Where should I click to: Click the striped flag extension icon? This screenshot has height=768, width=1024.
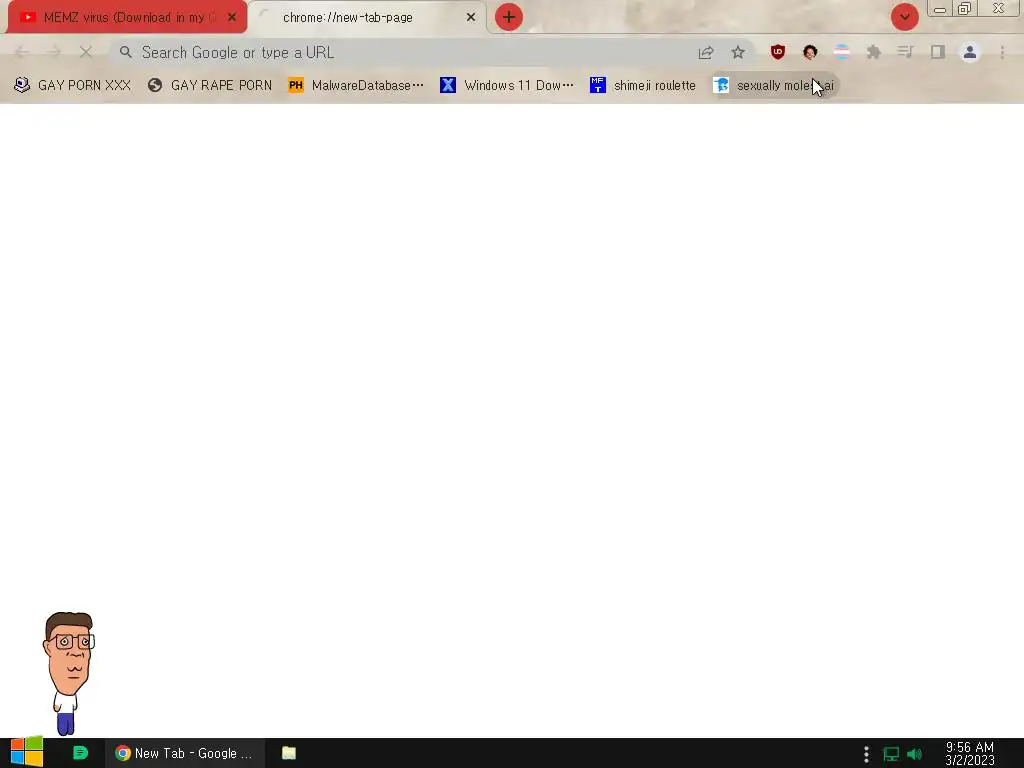pos(842,52)
